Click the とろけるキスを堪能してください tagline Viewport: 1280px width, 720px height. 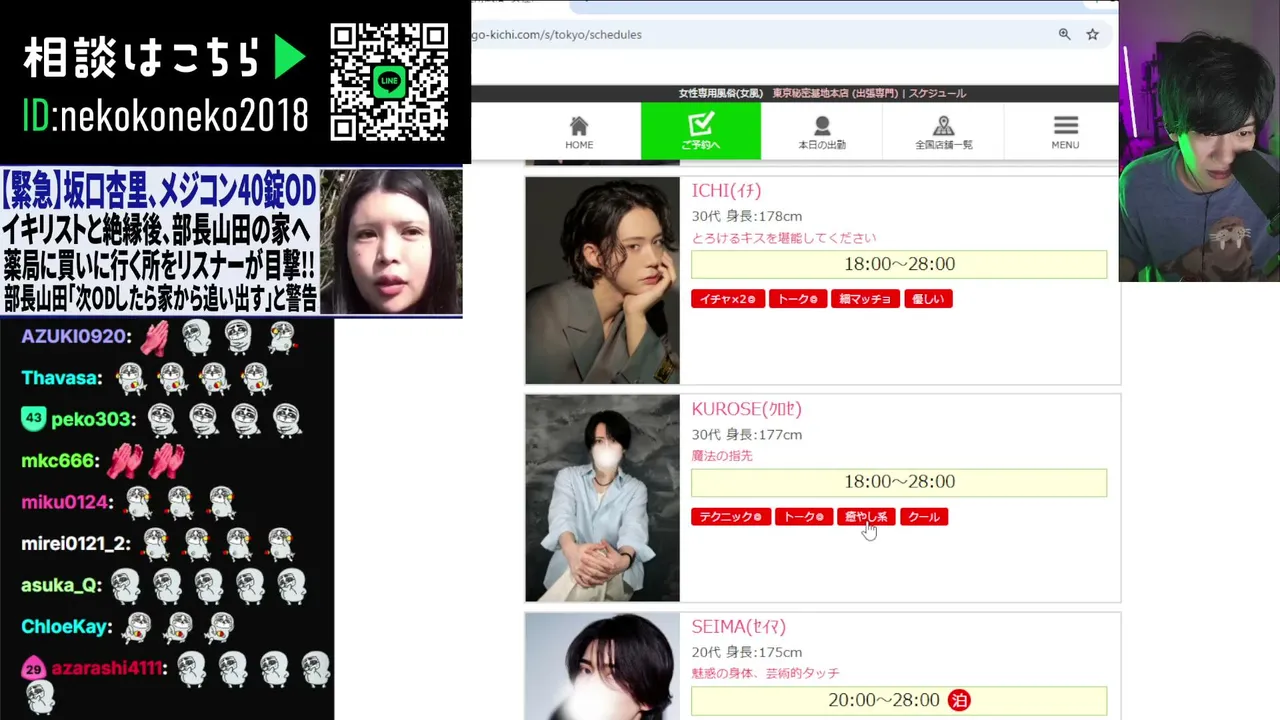click(x=784, y=238)
